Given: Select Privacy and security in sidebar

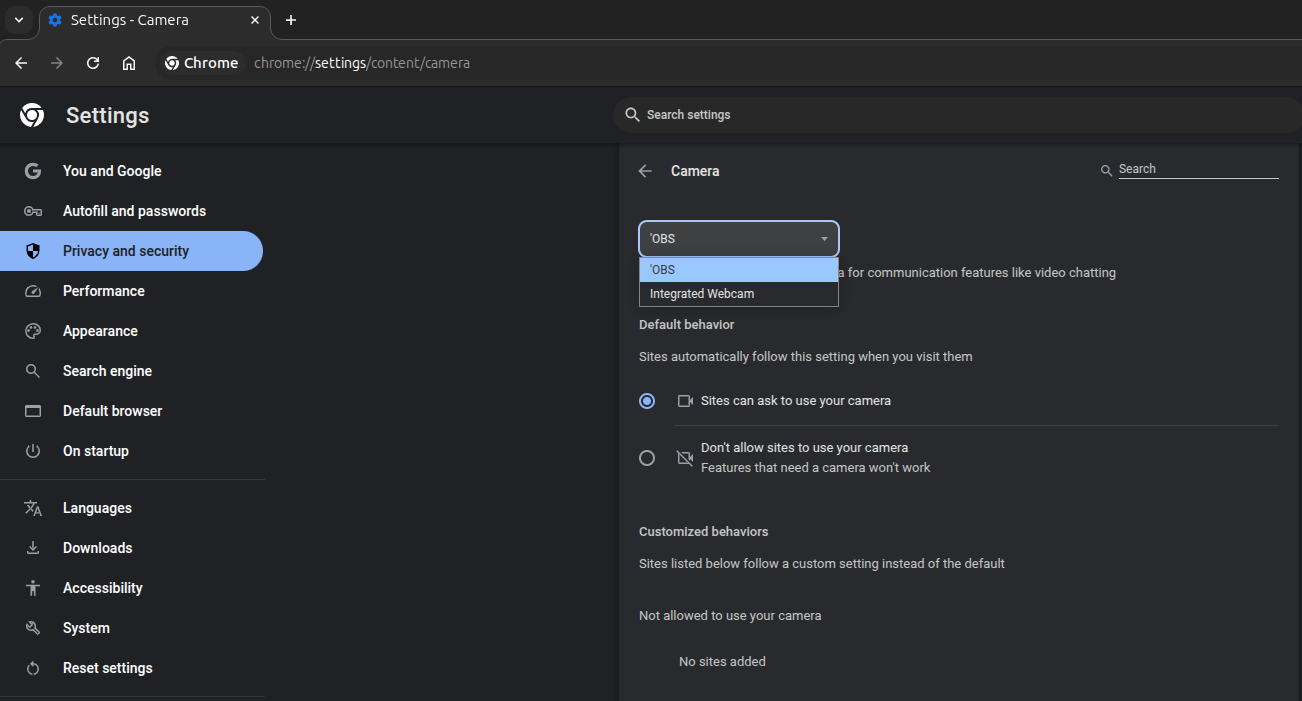Looking at the screenshot, I should click(x=131, y=251).
